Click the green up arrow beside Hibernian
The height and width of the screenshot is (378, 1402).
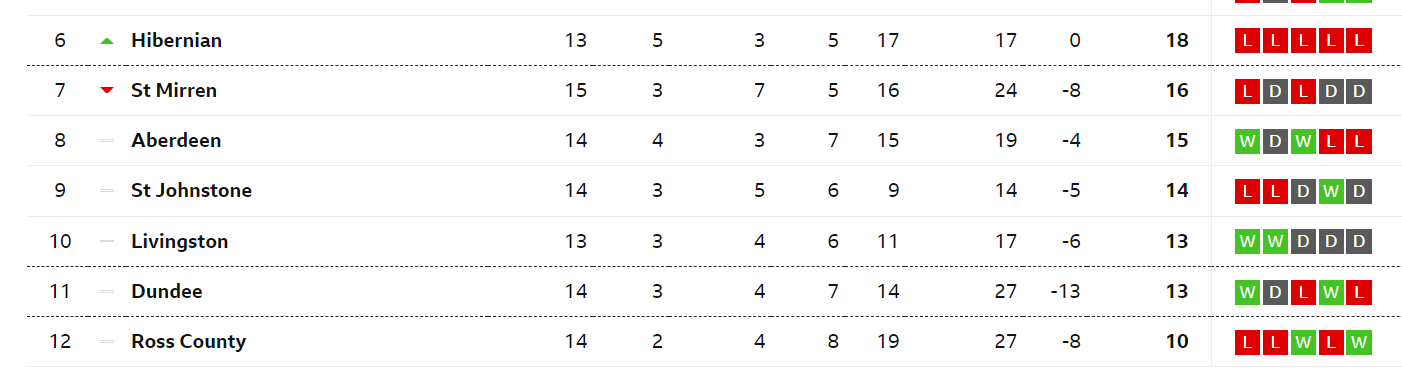pos(107,41)
